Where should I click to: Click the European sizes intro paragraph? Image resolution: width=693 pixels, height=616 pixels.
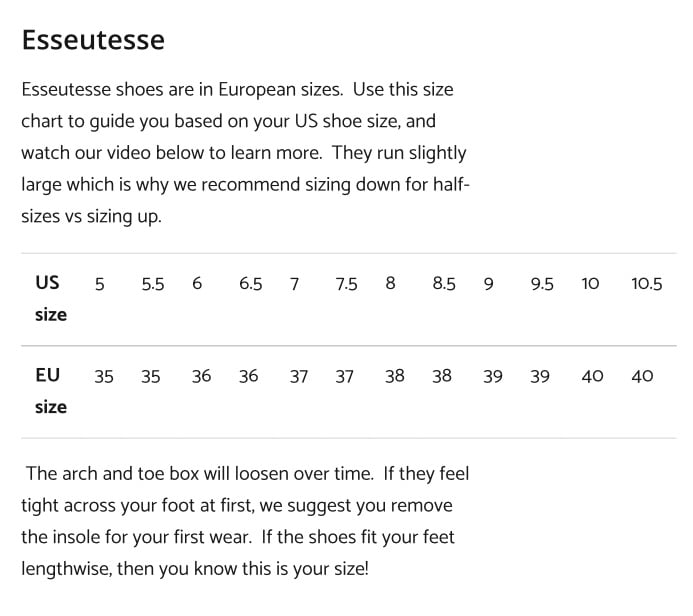[x=245, y=153]
